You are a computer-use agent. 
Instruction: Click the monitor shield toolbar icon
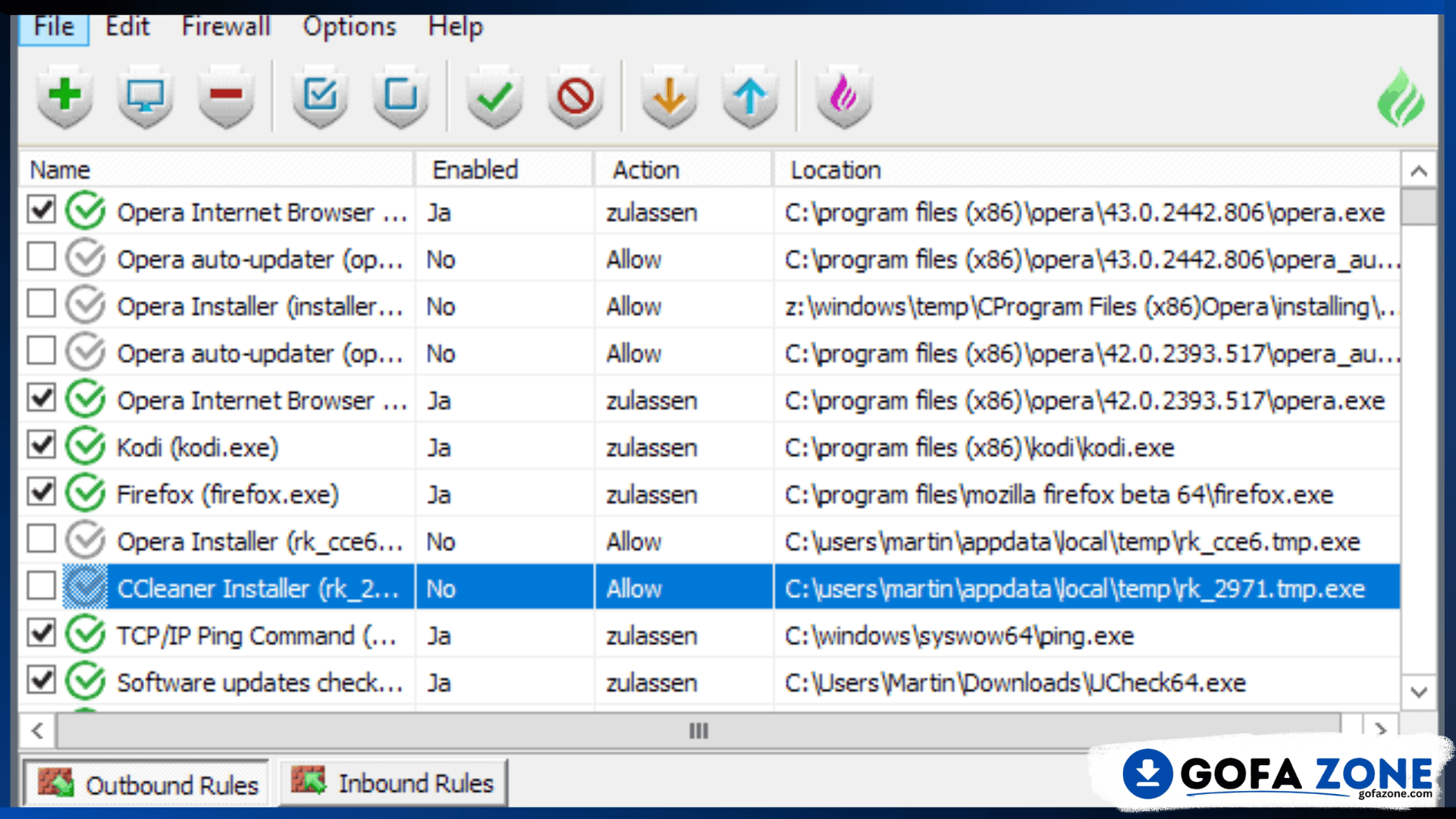145,96
